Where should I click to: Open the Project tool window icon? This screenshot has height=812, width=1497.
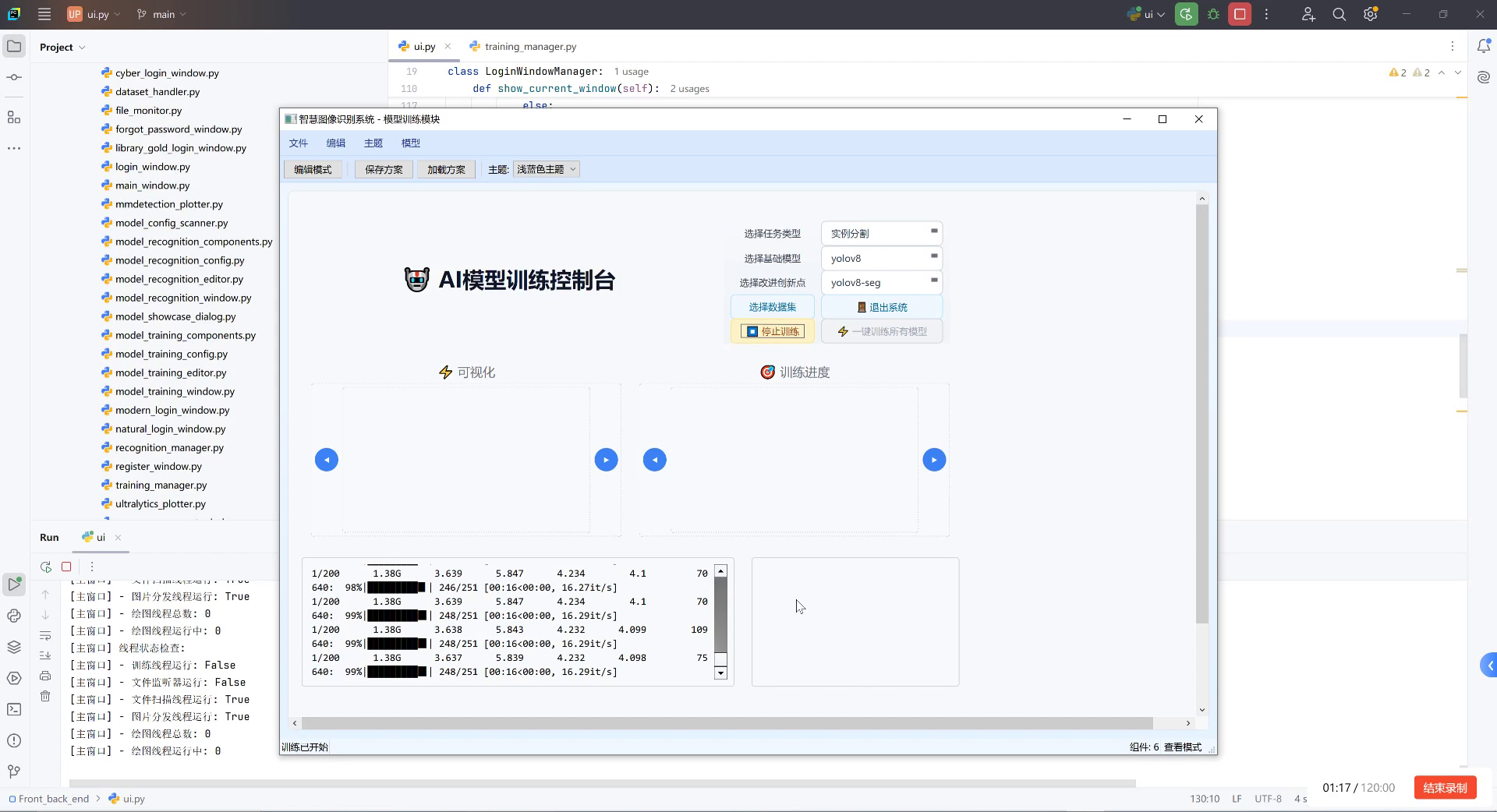[14, 47]
